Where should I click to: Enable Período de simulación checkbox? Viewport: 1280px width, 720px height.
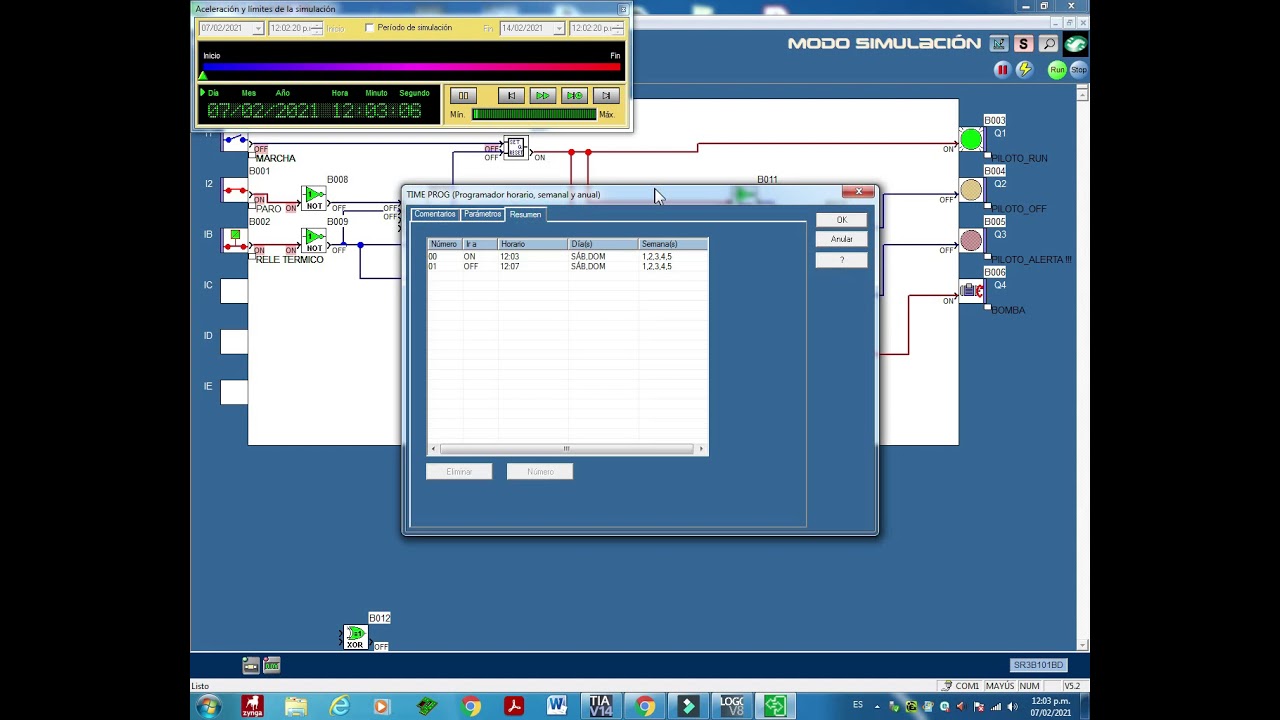coord(370,28)
